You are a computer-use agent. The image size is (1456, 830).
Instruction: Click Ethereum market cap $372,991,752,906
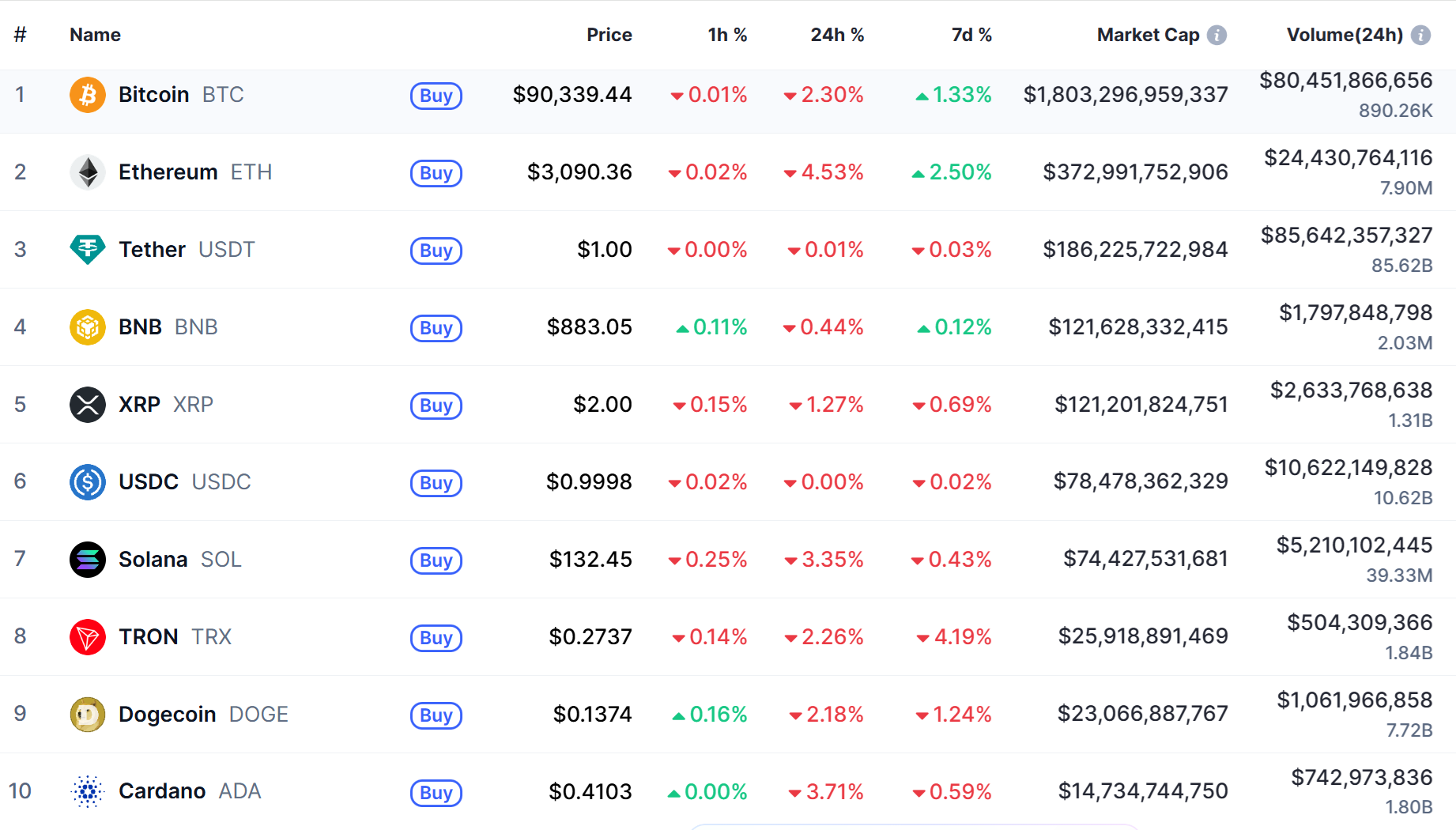pos(1135,172)
